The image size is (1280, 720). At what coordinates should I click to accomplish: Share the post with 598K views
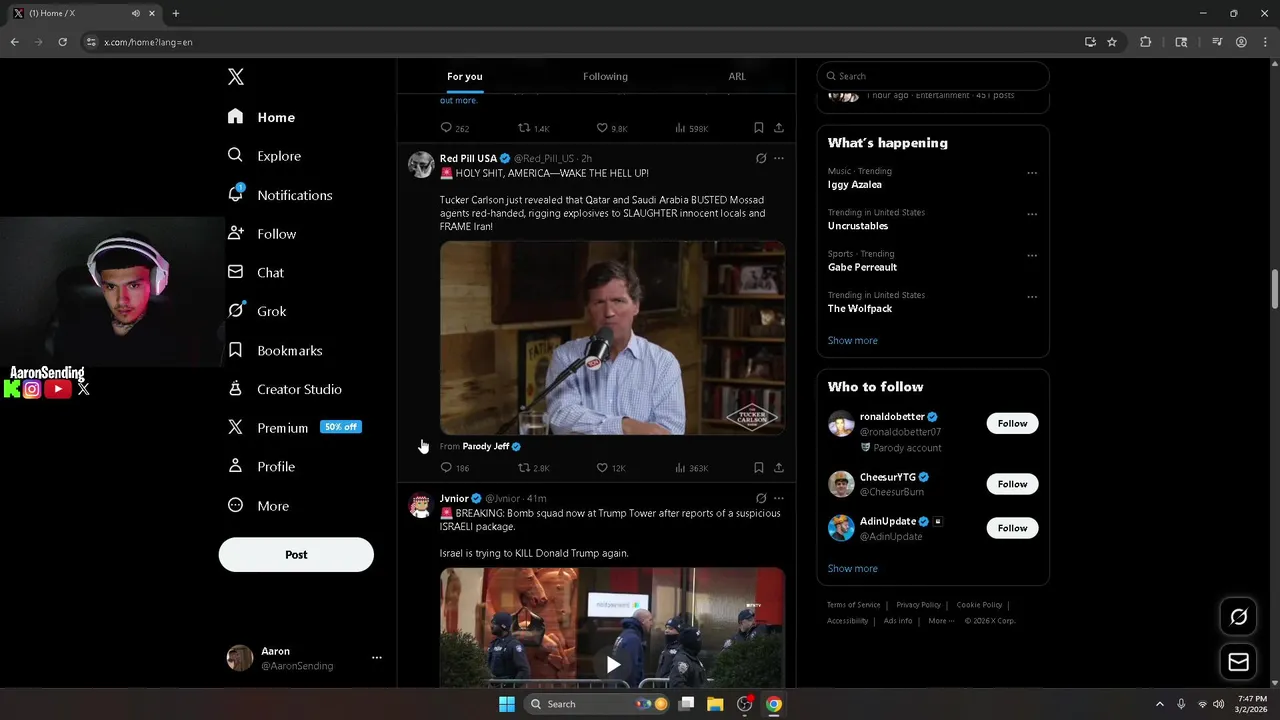tap(779, 128)
